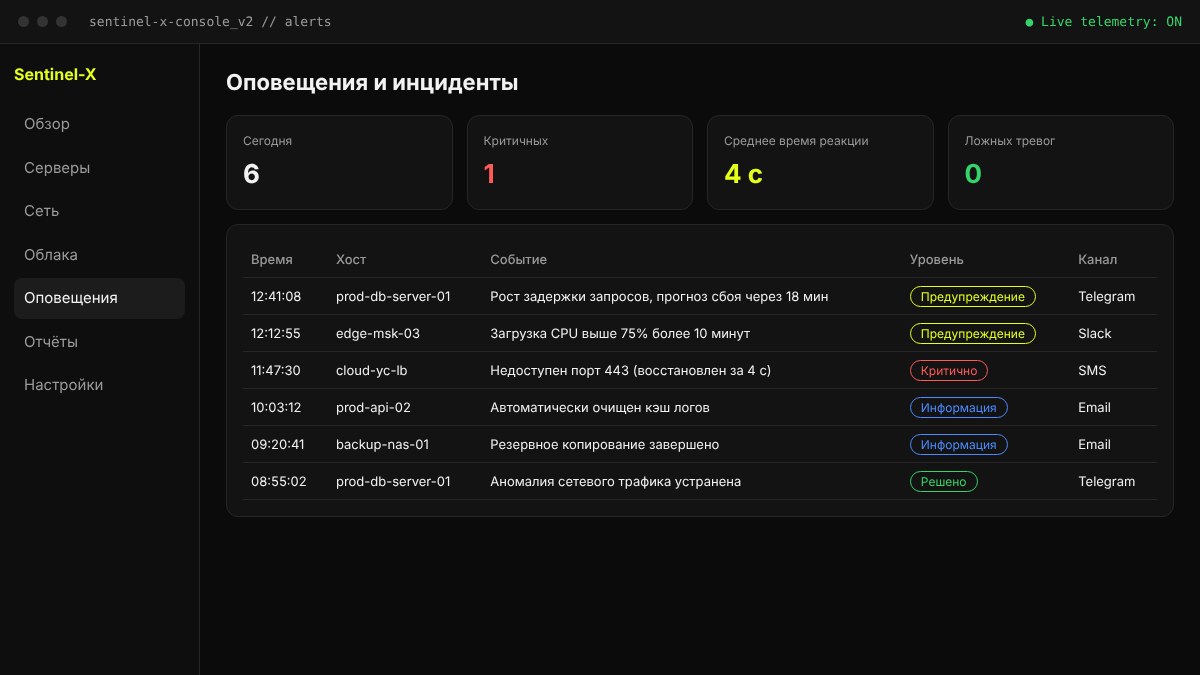Click the red Критично badge
Screen dimensions: 1200x675
coord(949,371)
